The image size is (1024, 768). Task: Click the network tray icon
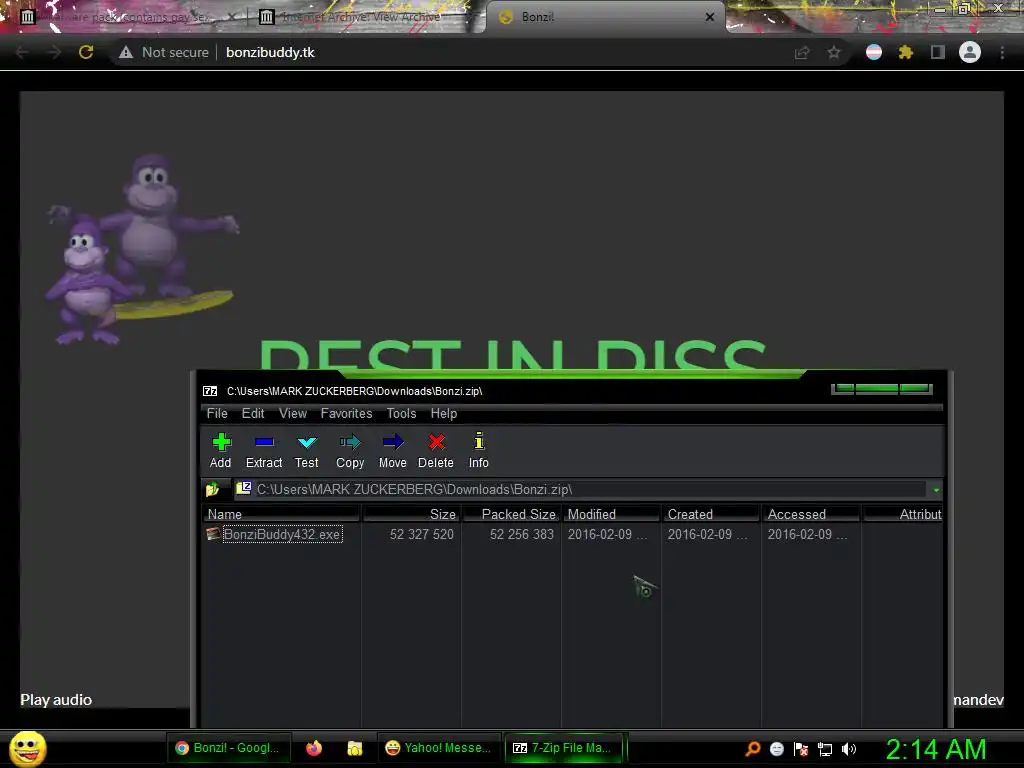click(825, 749)
